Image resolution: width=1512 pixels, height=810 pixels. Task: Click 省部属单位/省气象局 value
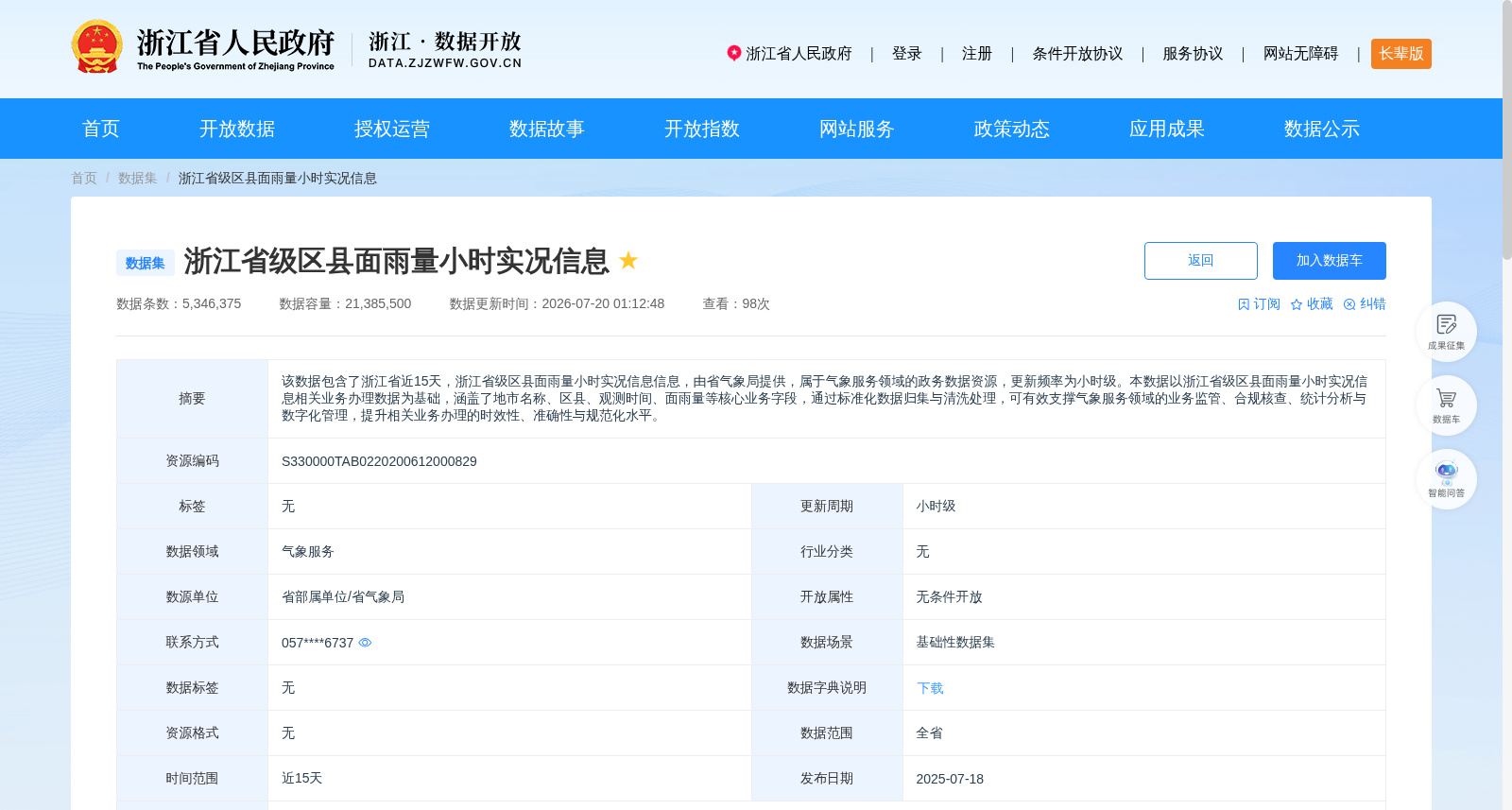click(x=343, y=597)
